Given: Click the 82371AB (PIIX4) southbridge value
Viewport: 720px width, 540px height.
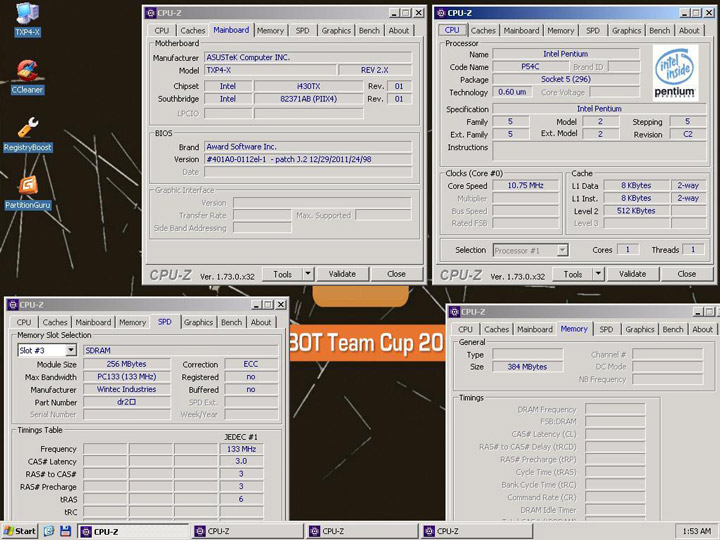Looking at the screenshot, I should click(x=308, y=99).
